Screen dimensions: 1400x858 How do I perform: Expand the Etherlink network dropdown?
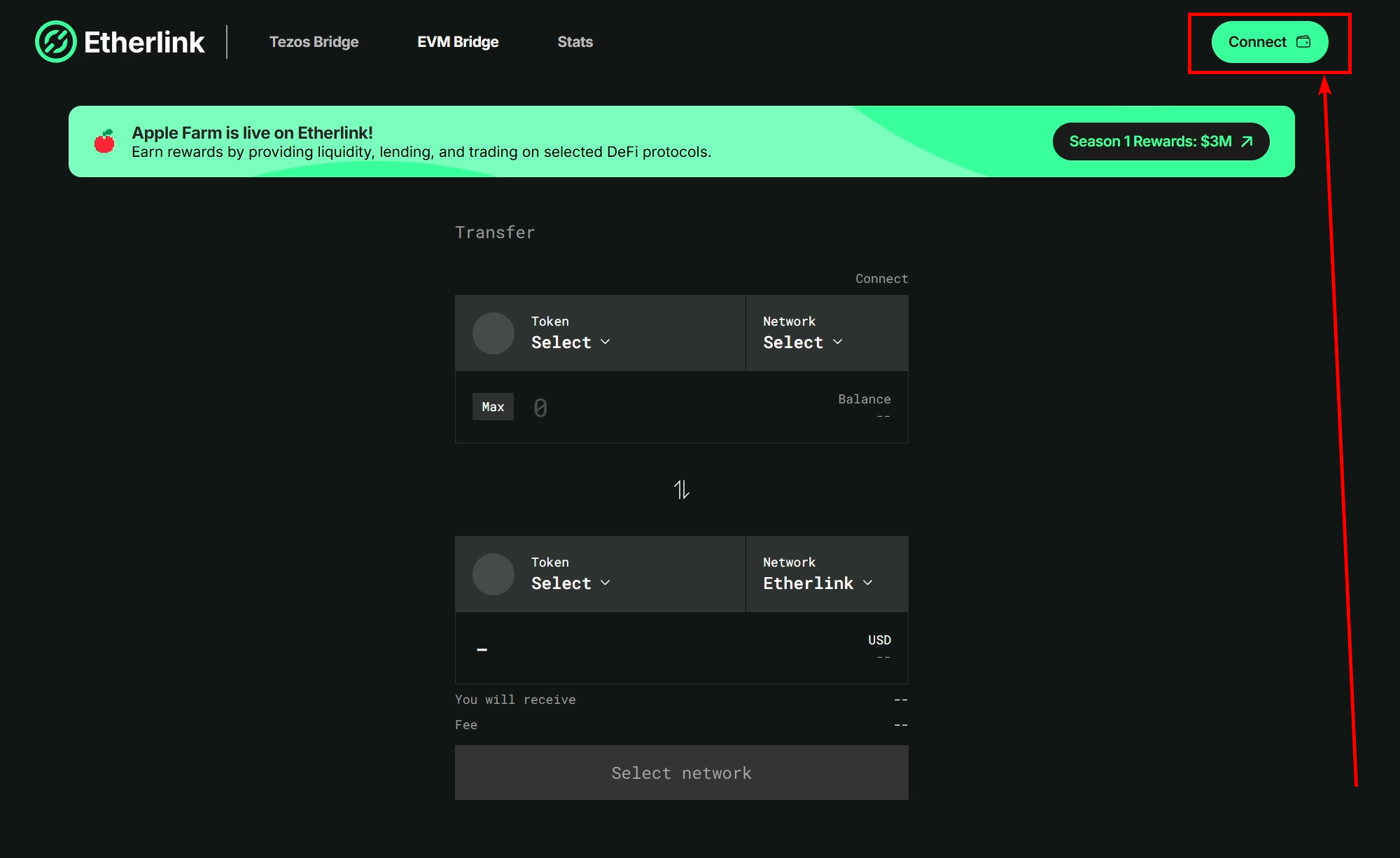coord(818,583)
